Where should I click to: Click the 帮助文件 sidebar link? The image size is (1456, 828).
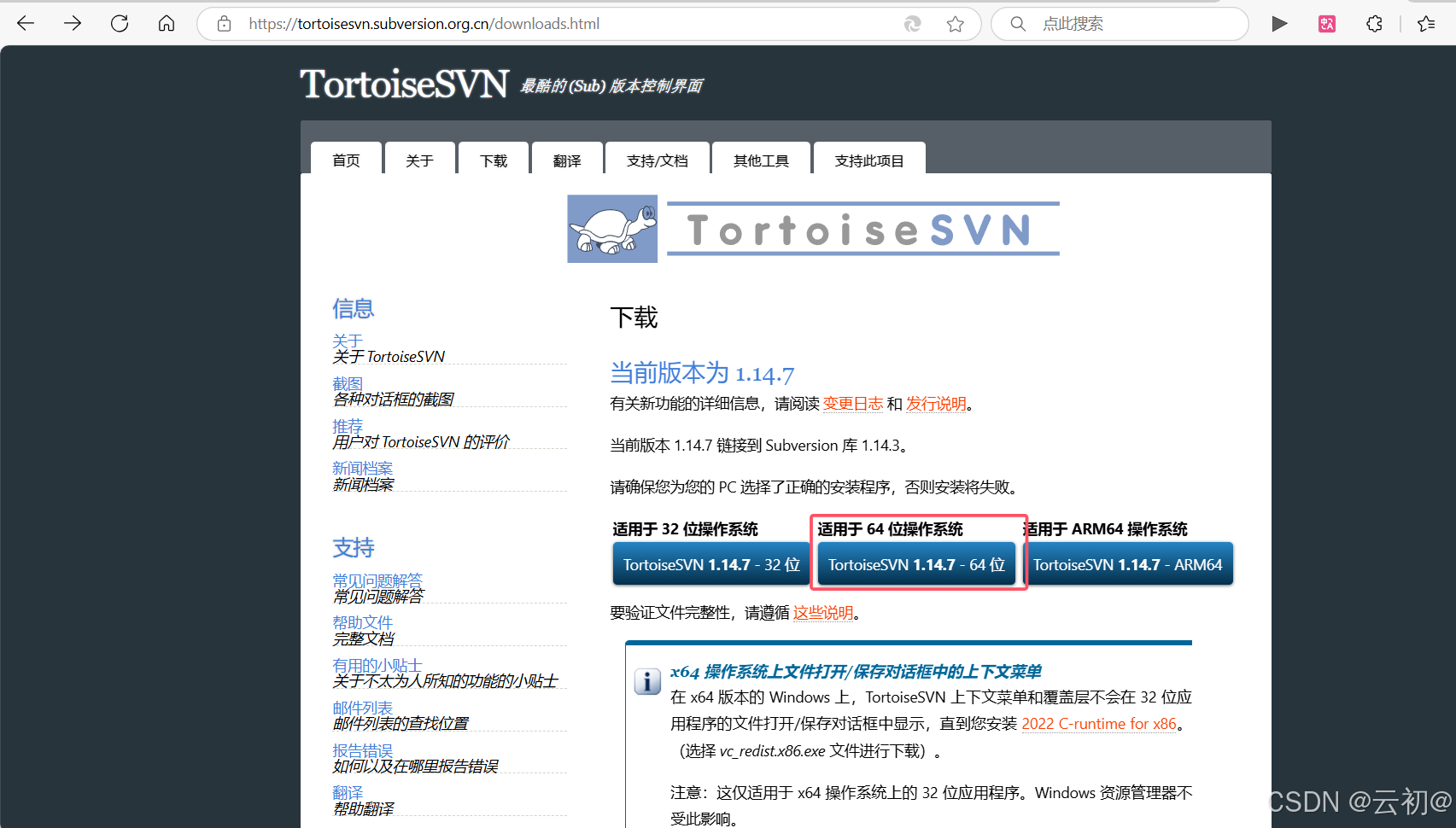coord(363,622)
